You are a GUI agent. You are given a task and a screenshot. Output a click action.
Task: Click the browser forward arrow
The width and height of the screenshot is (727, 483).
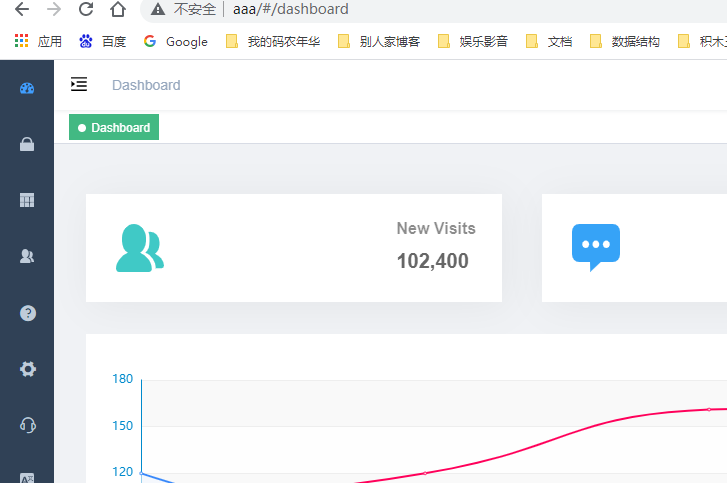tap(54, 9)
